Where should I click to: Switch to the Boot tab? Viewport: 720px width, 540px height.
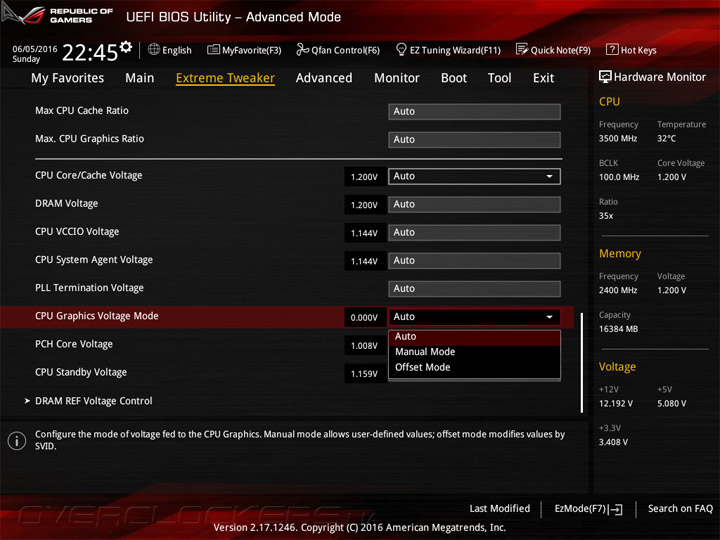[454, 78]
